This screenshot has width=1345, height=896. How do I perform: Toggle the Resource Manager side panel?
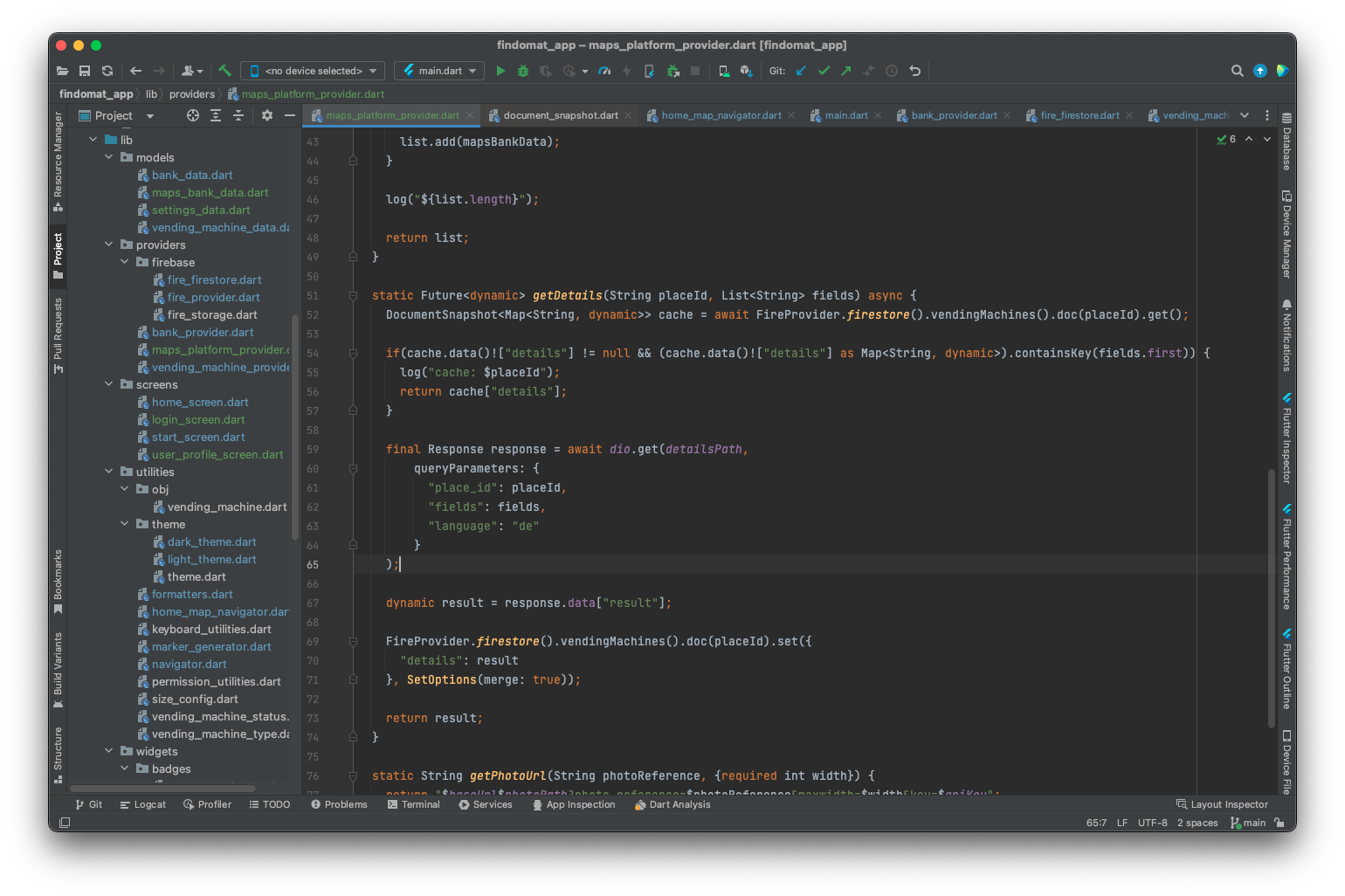point(58,162)
